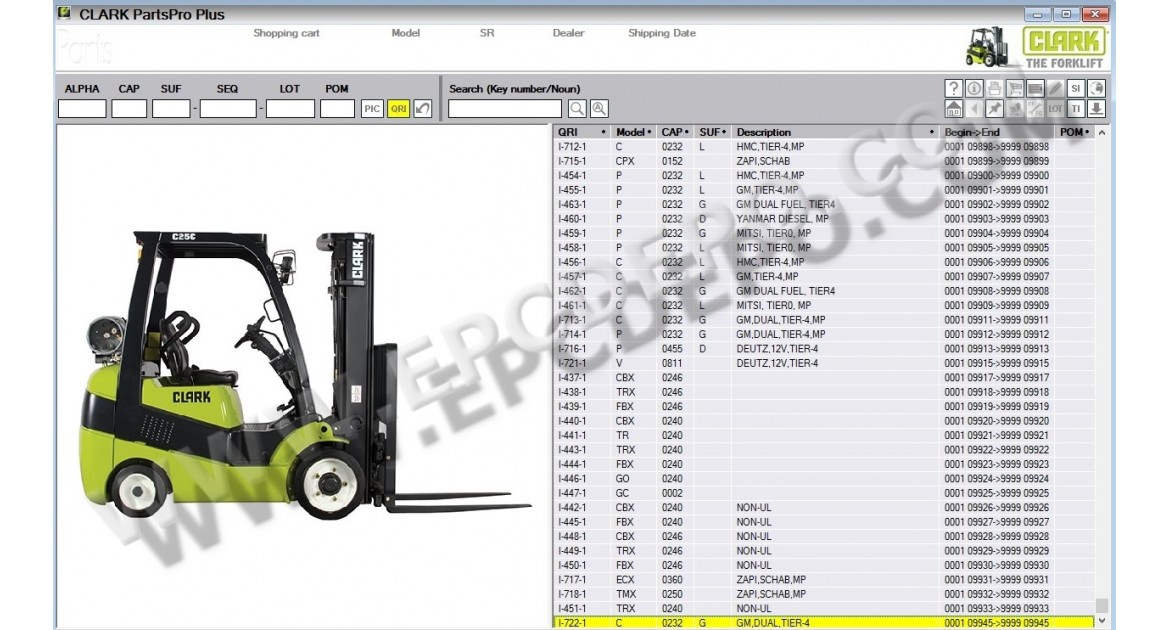Click the undo arrow next to QRI
The image size is (1170, 630).
click(422, 109)
